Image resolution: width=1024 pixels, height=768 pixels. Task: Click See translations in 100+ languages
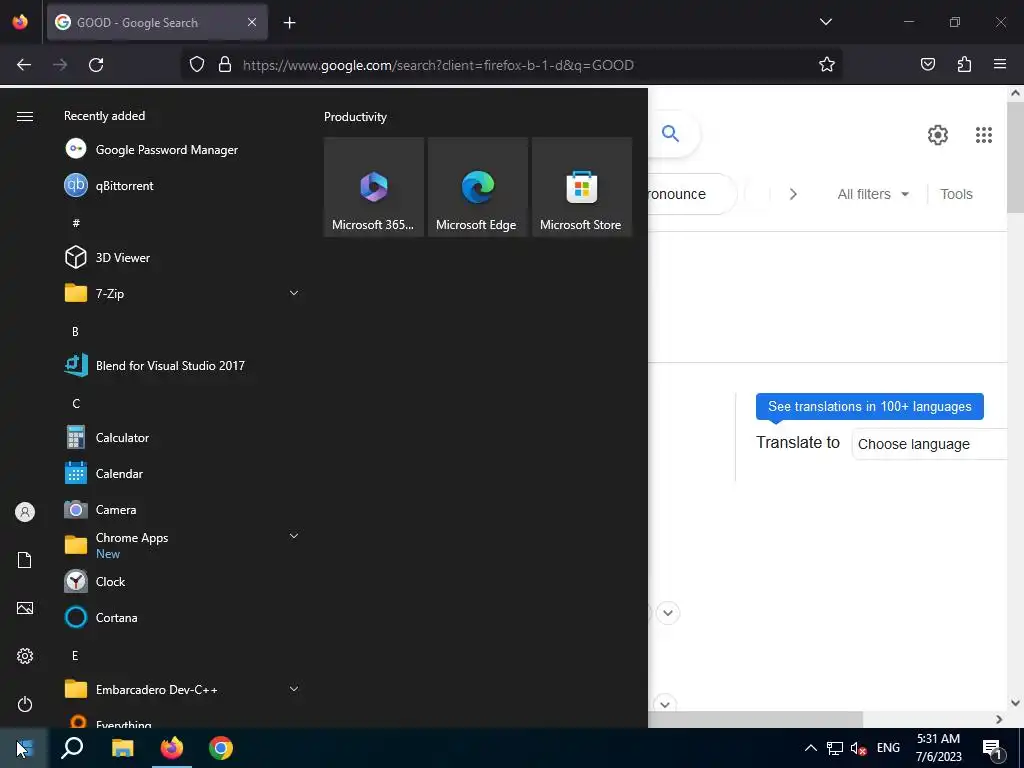(869, 406)
